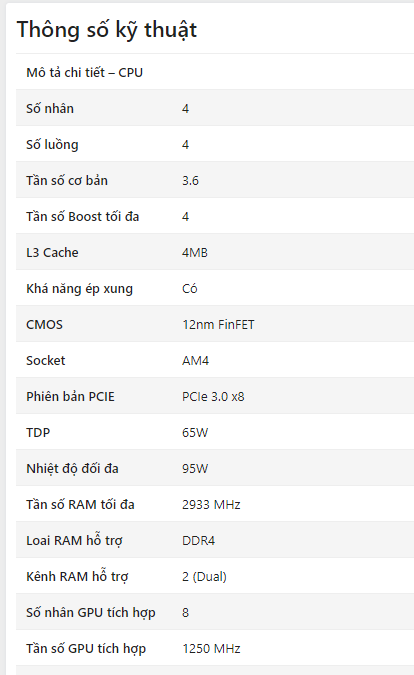414x675 pixels.
Task: Click the "Kênh RAM hỗ trợ" label
Action: click(77, 576)
